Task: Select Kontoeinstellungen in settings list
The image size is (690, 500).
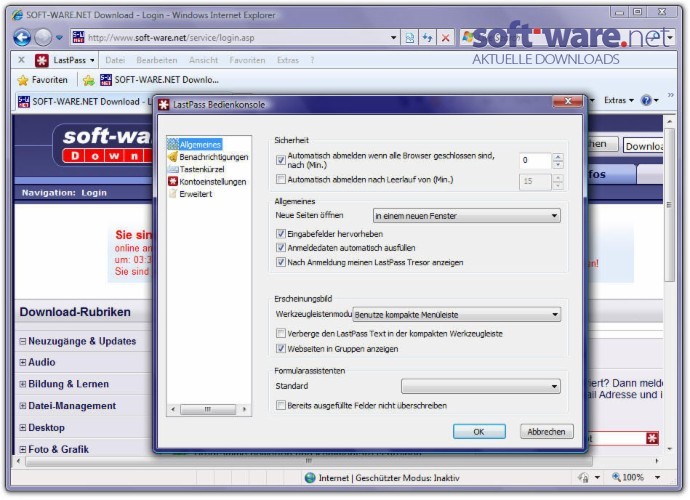Action: (x=207, y=181)
